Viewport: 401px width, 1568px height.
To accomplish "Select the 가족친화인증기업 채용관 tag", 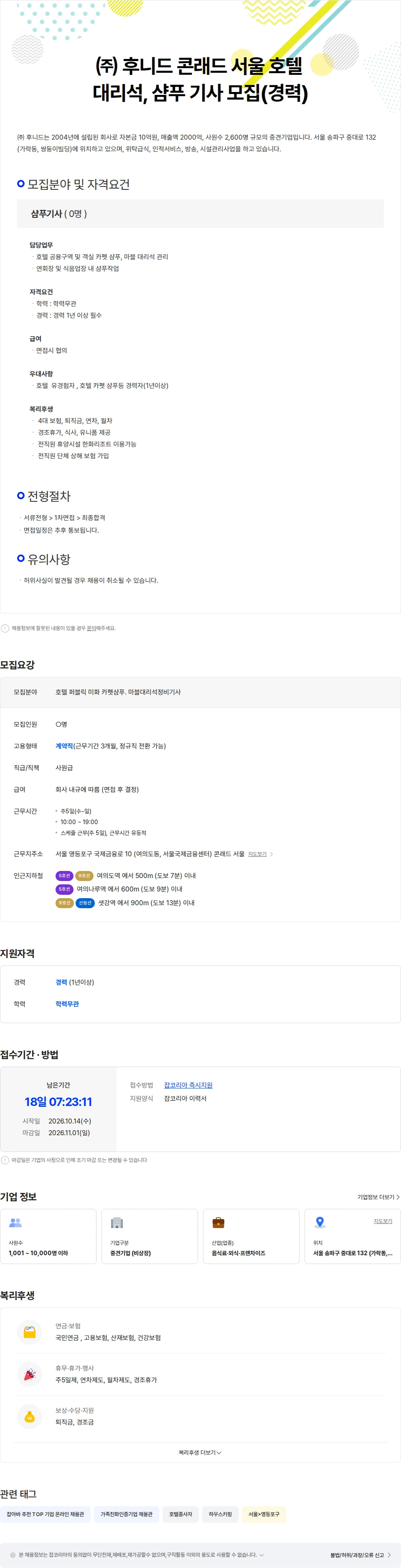I will (127, 1514).
